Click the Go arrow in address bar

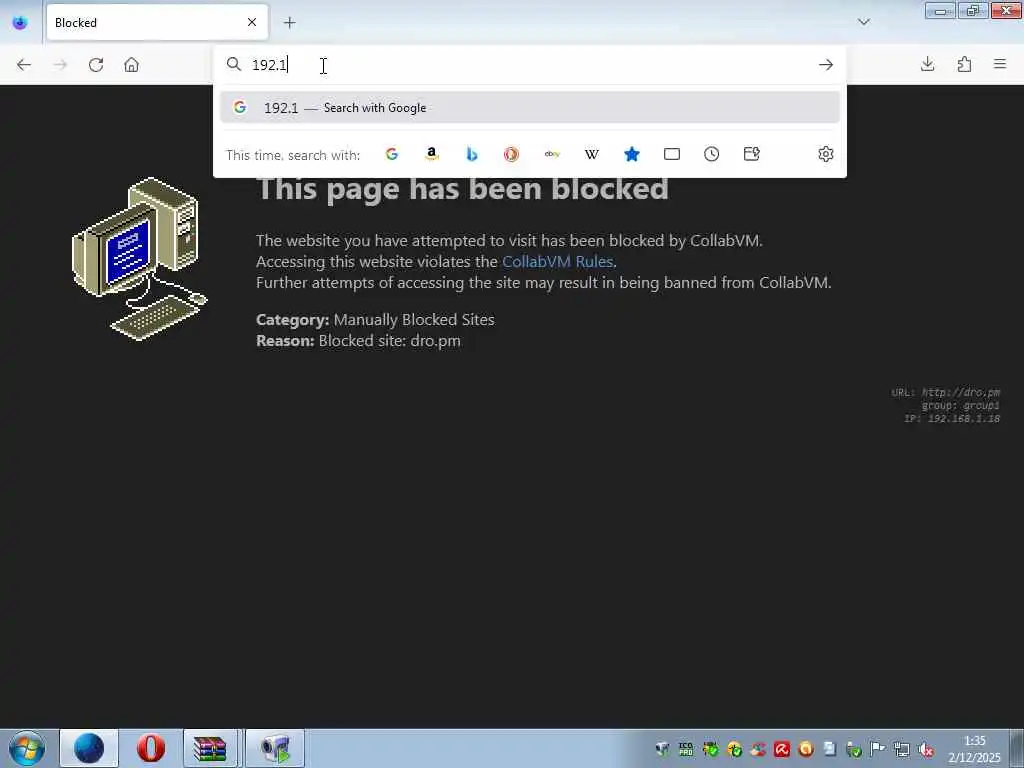825,65
